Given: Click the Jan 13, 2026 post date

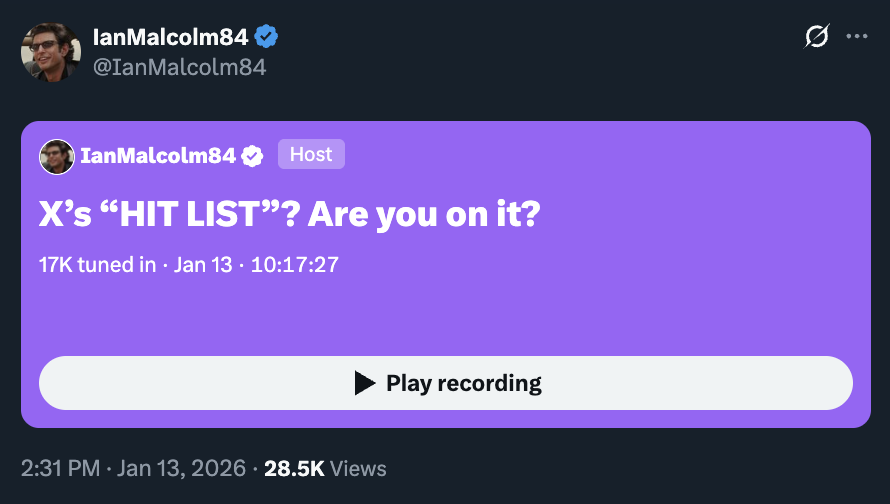Looking at the screenshot, I should (x=182, y=467).
